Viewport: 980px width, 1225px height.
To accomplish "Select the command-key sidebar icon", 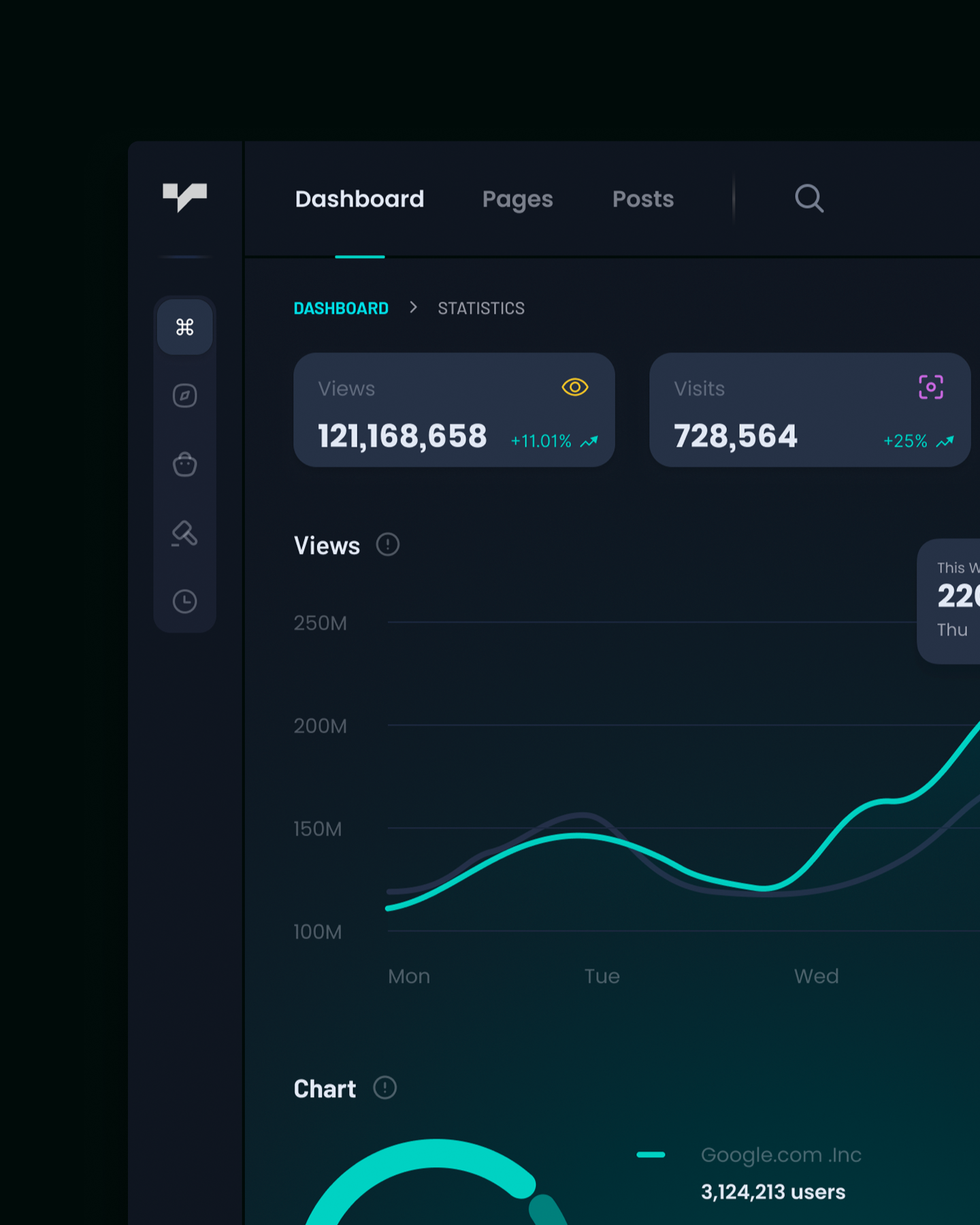I will coord(184,327).
